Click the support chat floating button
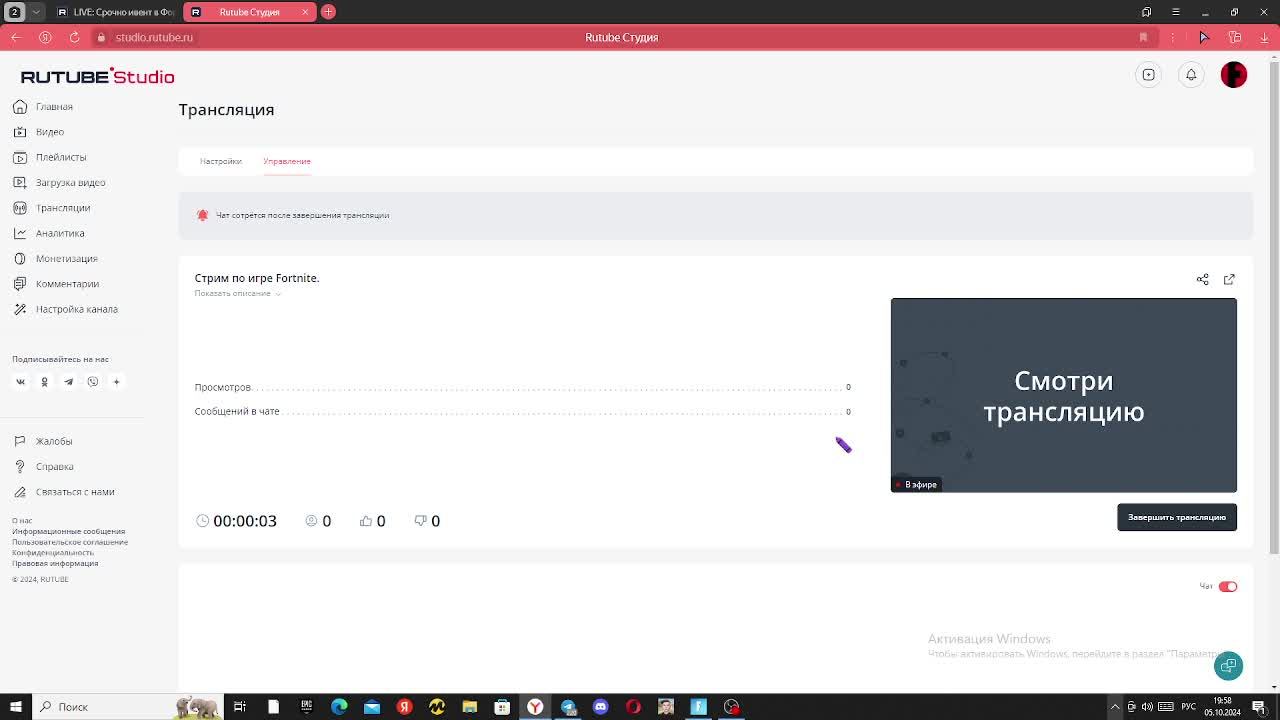This screenshot has height=720, width=1280. pyautogui.click(x=1228, y=665)
